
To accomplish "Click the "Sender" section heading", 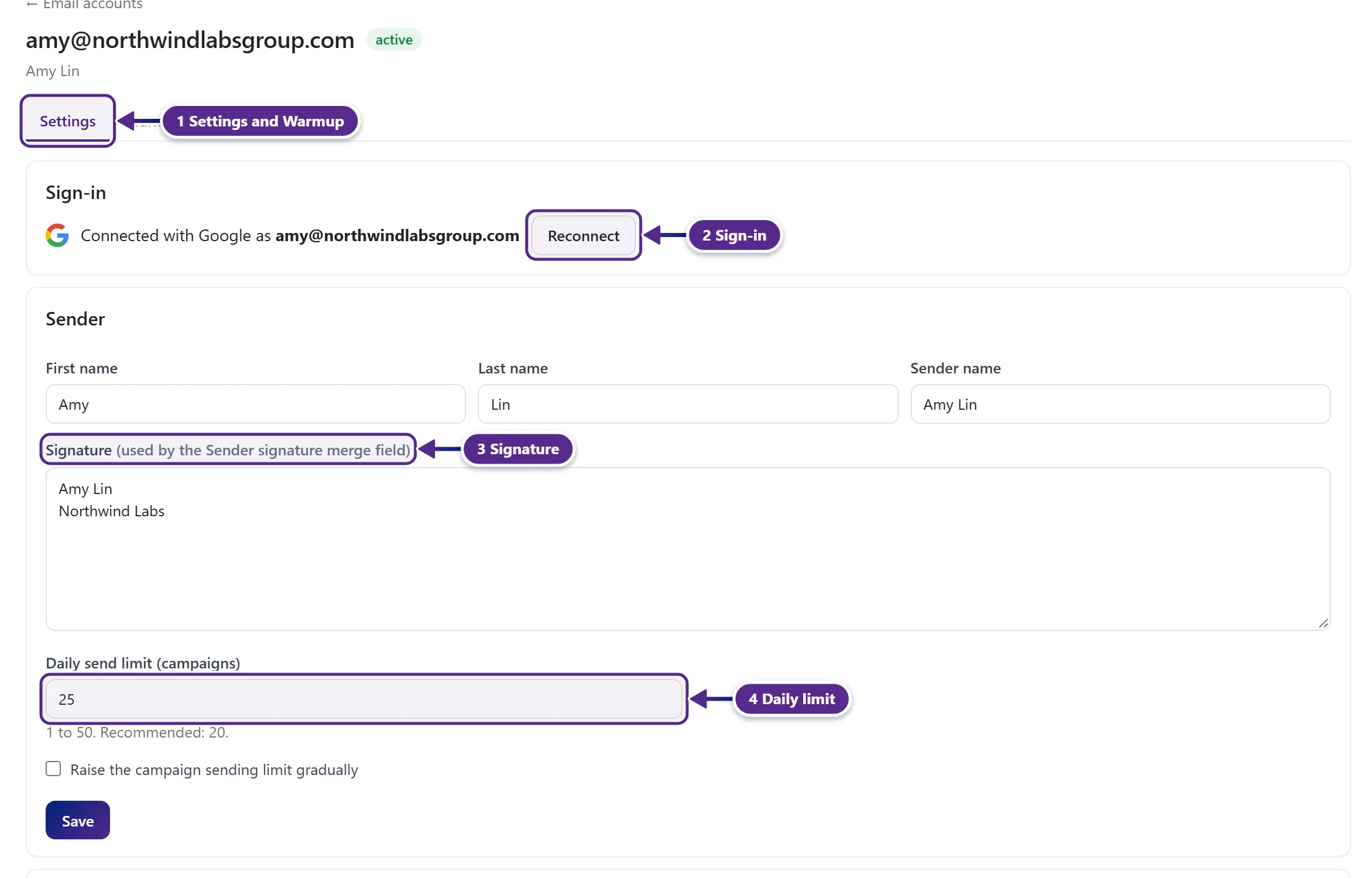I will (76, 319).
